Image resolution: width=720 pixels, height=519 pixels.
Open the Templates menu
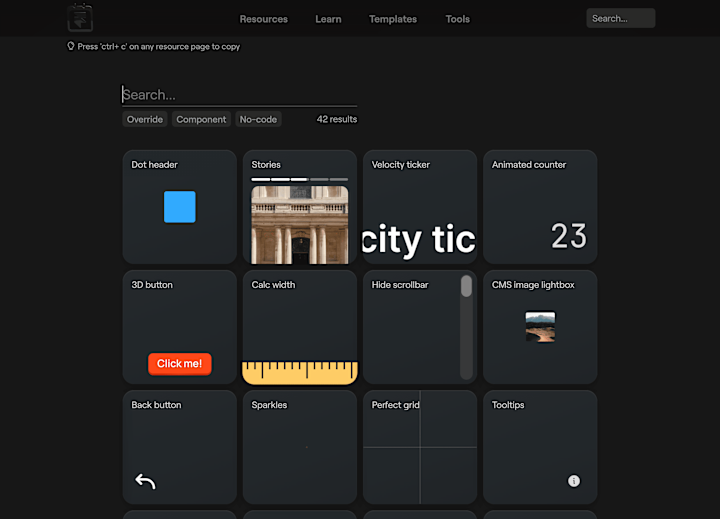click(x=393, y=19)
